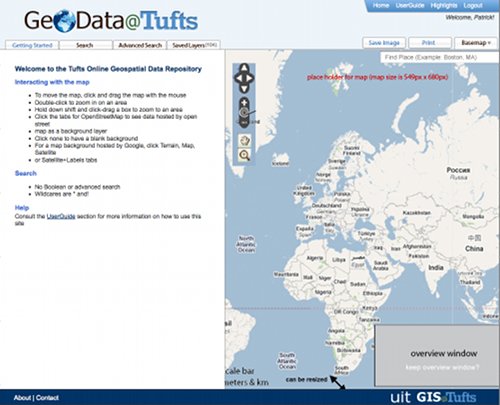Click the uit GIS Tufts footer logo

pos(433,397)
